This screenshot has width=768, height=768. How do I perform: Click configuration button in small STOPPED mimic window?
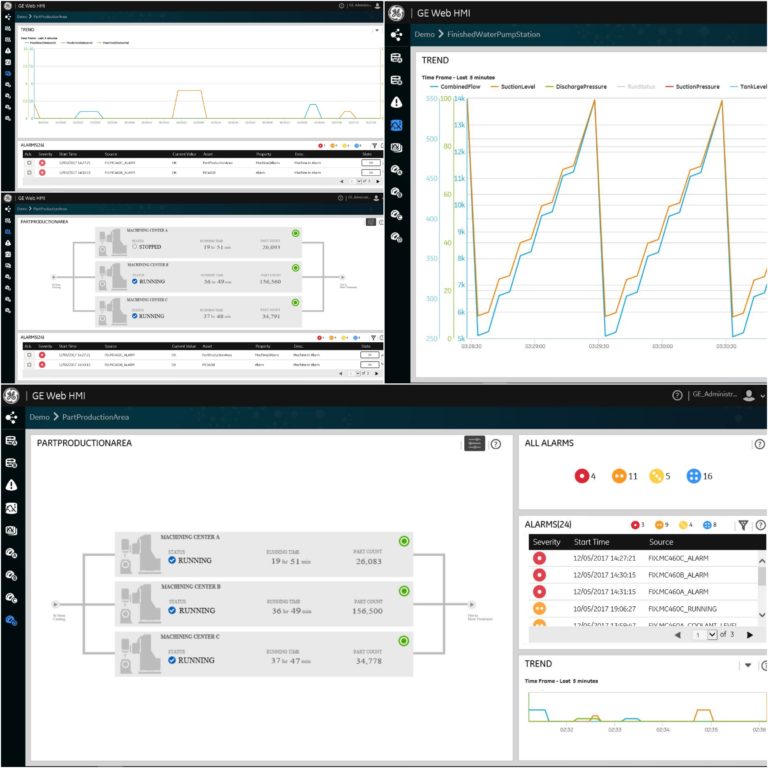(371, 222)
